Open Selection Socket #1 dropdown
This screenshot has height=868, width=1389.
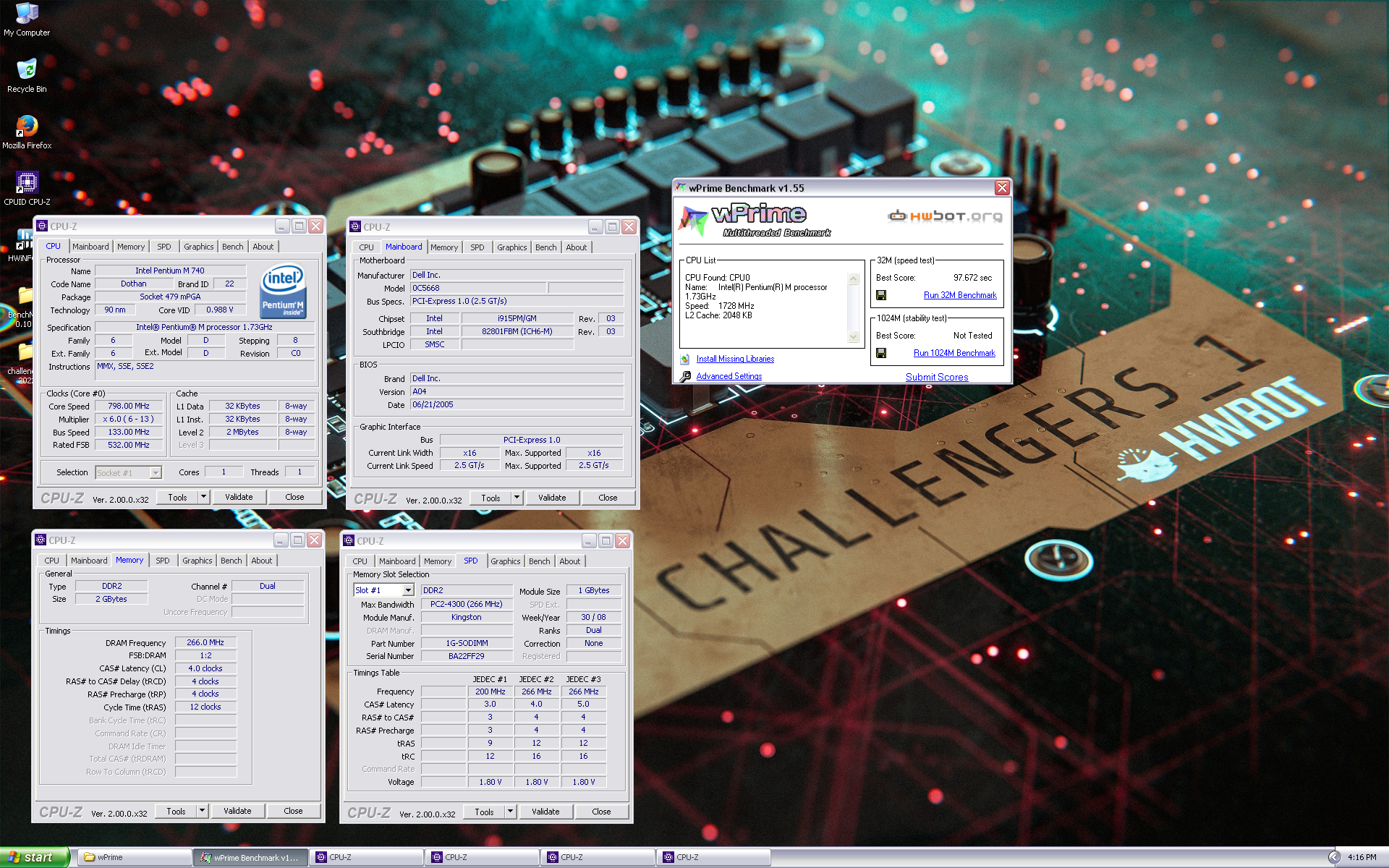155,473
